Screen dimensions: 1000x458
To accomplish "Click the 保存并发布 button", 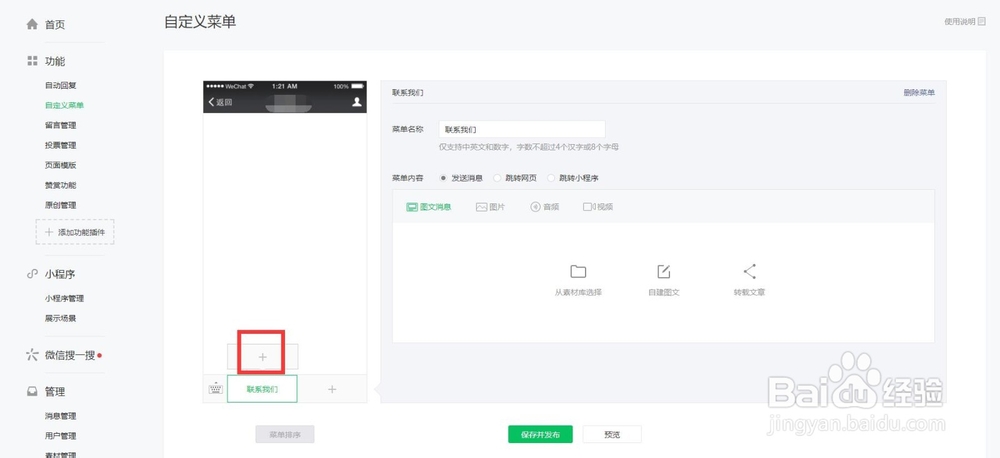I will 540,434.
